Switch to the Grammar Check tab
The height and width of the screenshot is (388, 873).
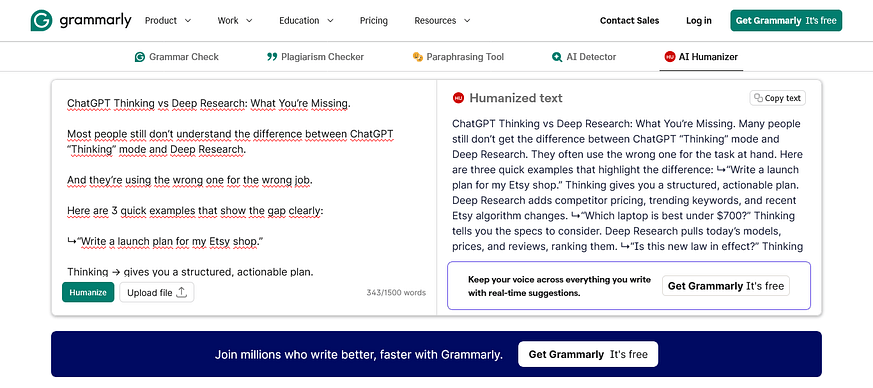tap(176, 57)
